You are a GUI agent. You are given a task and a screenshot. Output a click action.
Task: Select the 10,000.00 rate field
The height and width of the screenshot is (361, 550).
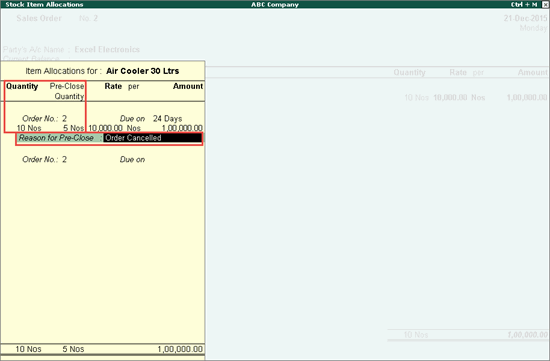105,128
